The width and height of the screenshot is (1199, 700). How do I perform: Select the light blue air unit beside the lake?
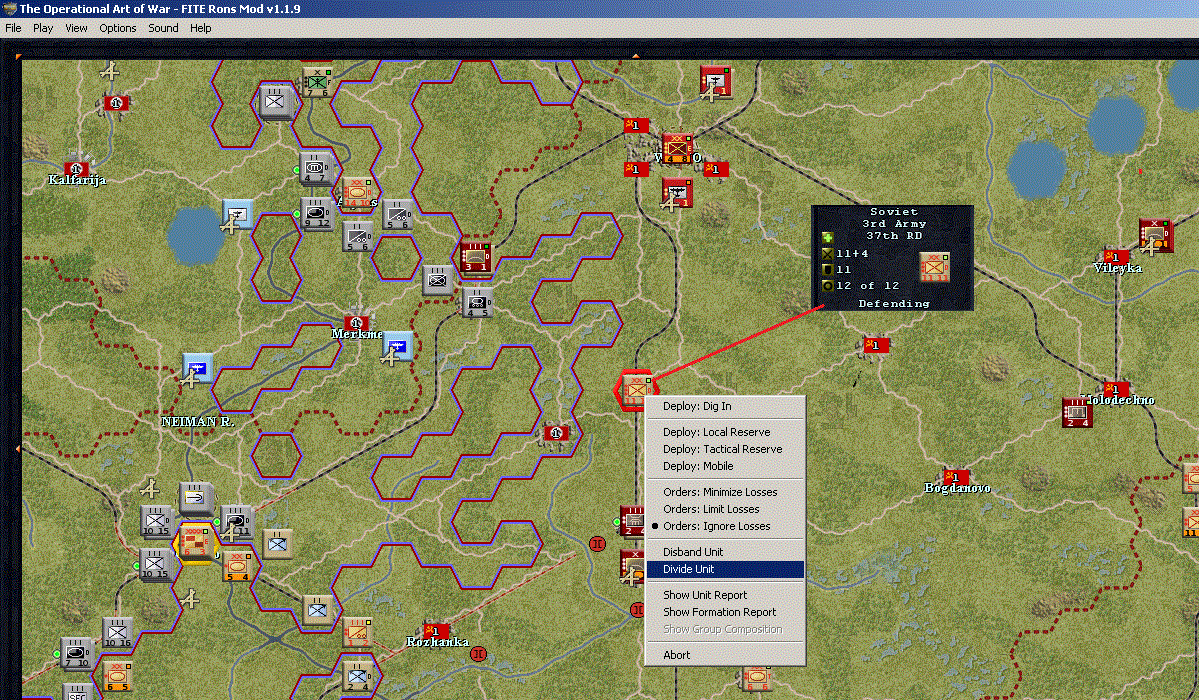pos(238,214)
